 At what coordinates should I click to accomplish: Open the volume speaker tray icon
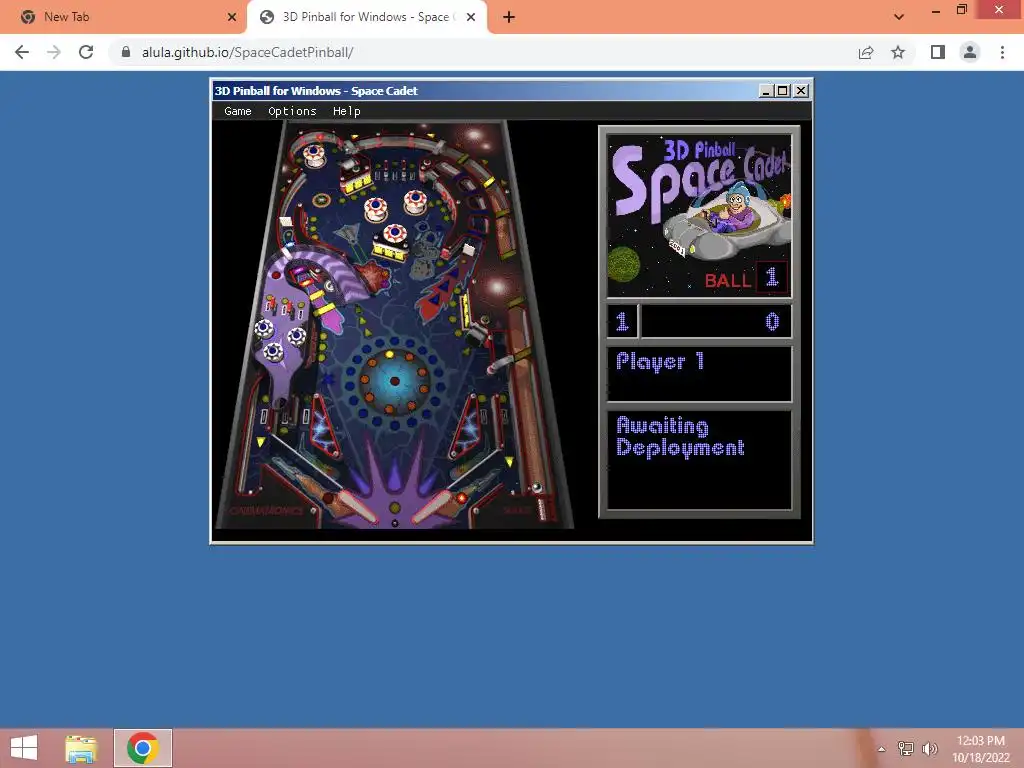point(929,749)
